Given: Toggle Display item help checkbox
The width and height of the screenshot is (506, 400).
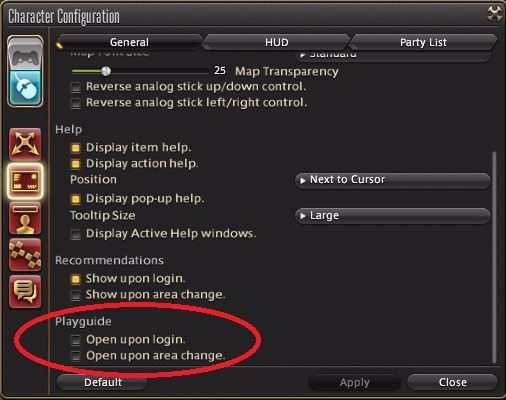Looking at the screenshot, I should click(x=76, y=148).
